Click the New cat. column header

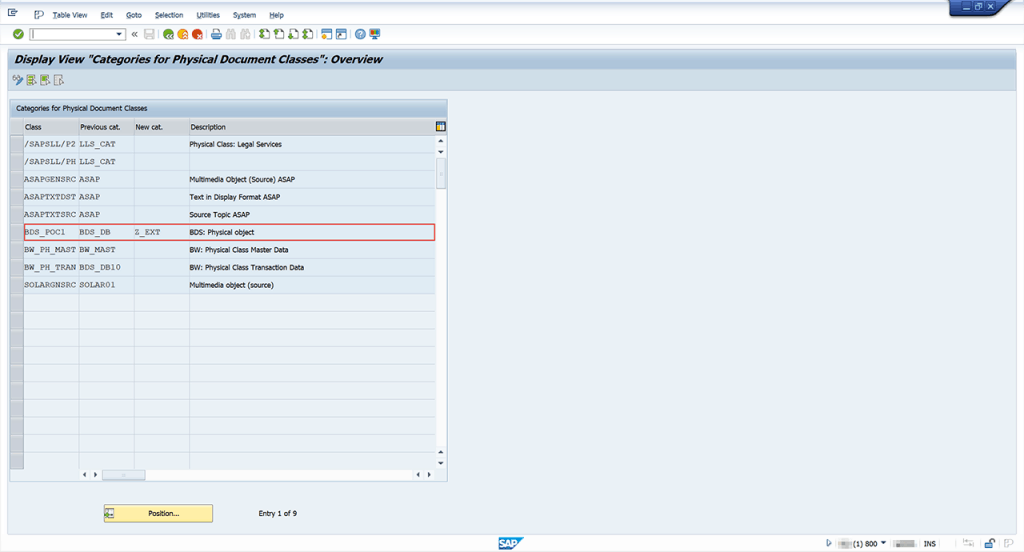pyautogui.click(x=161, y=127)
